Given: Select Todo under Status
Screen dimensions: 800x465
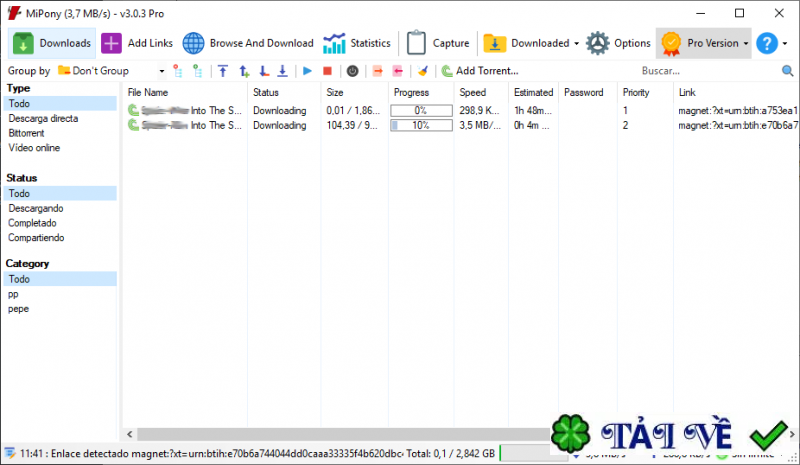Looking at the screenshot, I should coord(60,193).
